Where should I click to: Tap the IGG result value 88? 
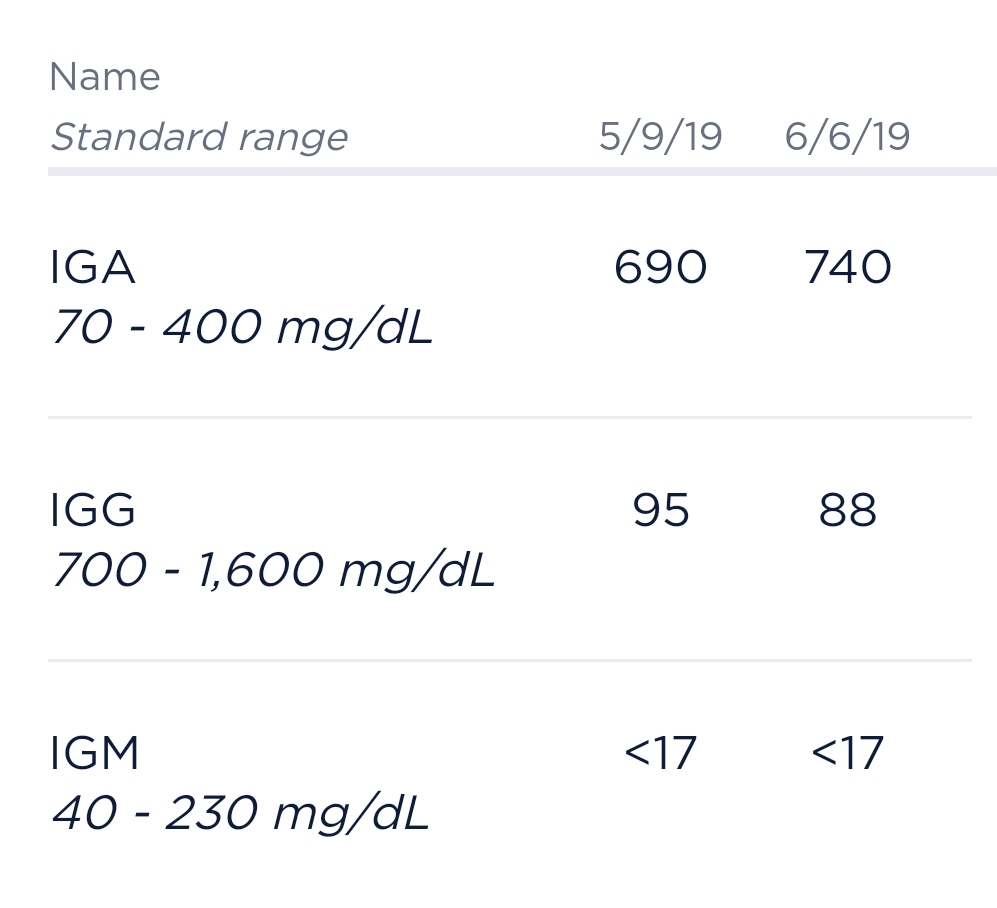point(848,511)
